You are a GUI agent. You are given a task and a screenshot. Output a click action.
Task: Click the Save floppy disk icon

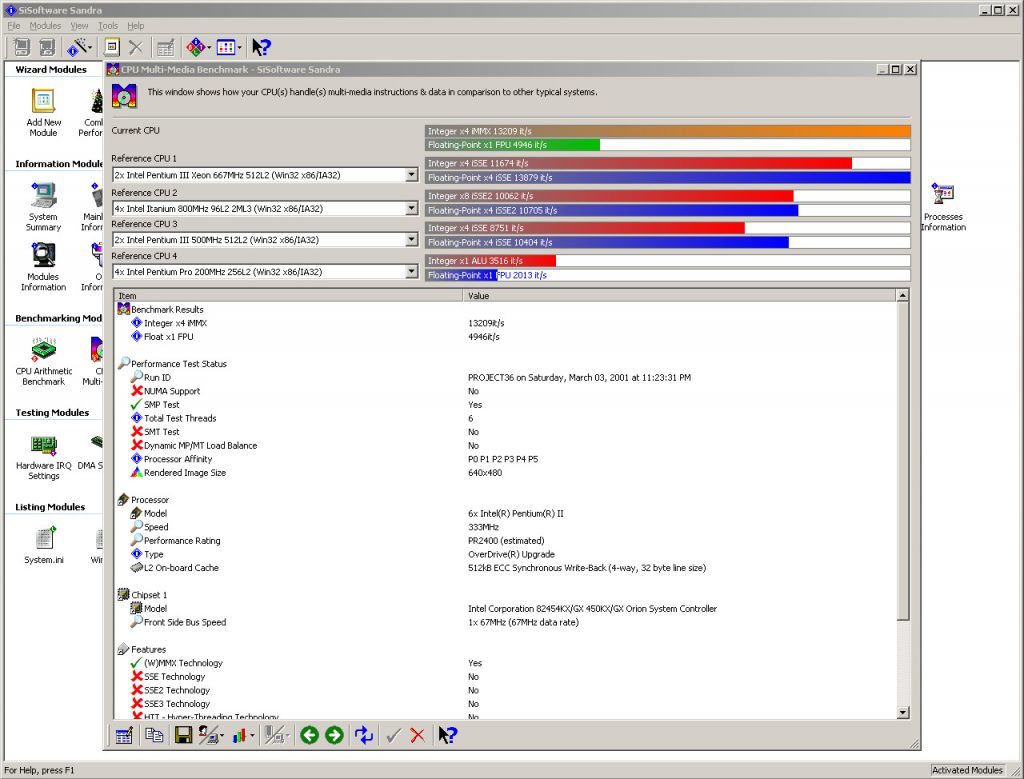click(x=183, y=735)
